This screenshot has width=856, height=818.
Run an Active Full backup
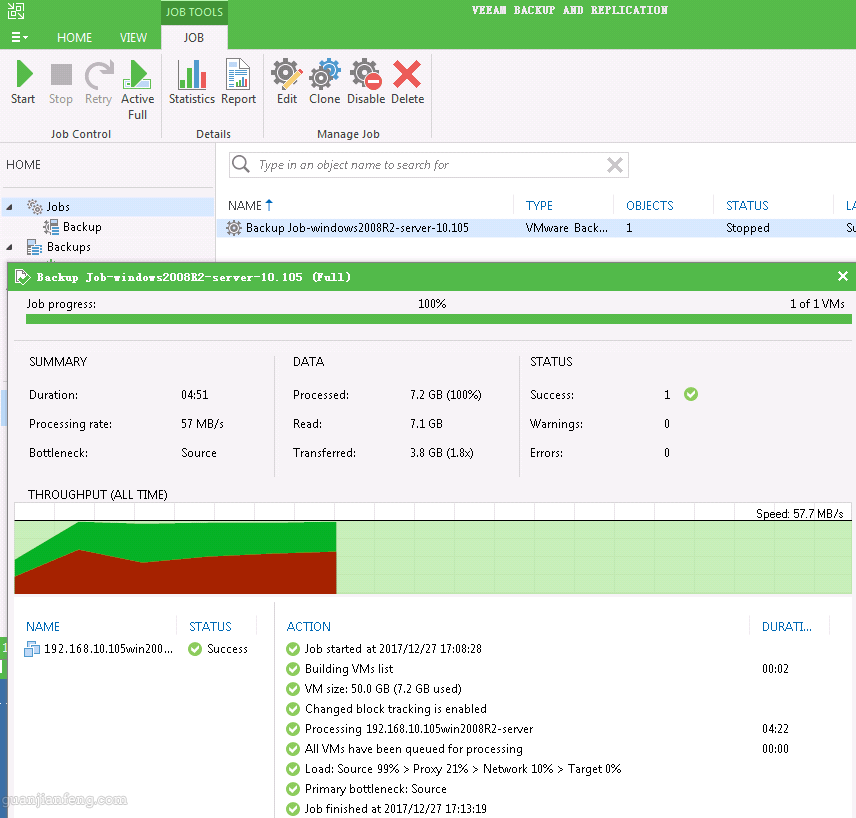(x=137, y=82)
